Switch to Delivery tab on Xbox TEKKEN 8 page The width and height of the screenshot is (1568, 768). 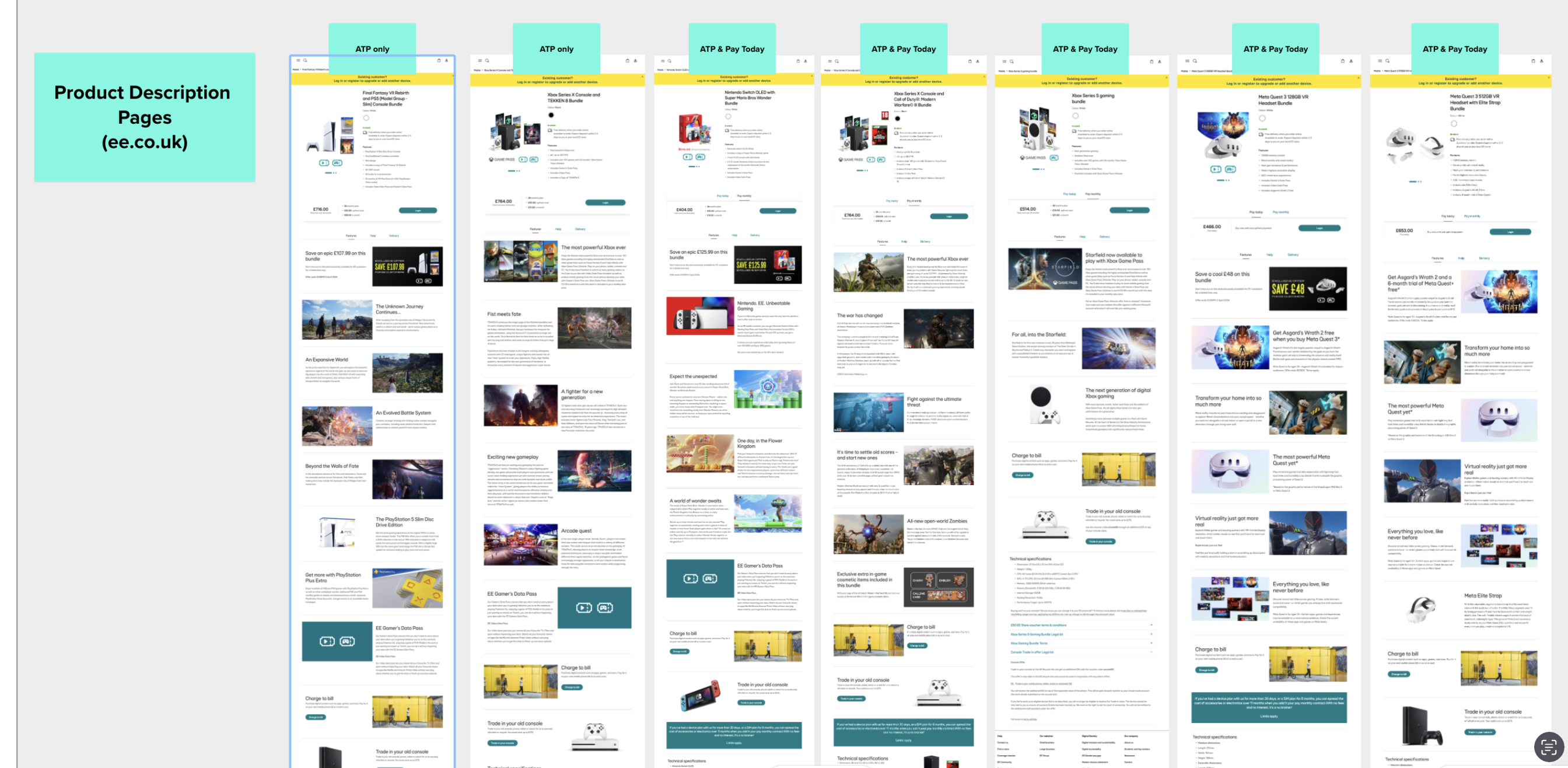coord(580,229)
